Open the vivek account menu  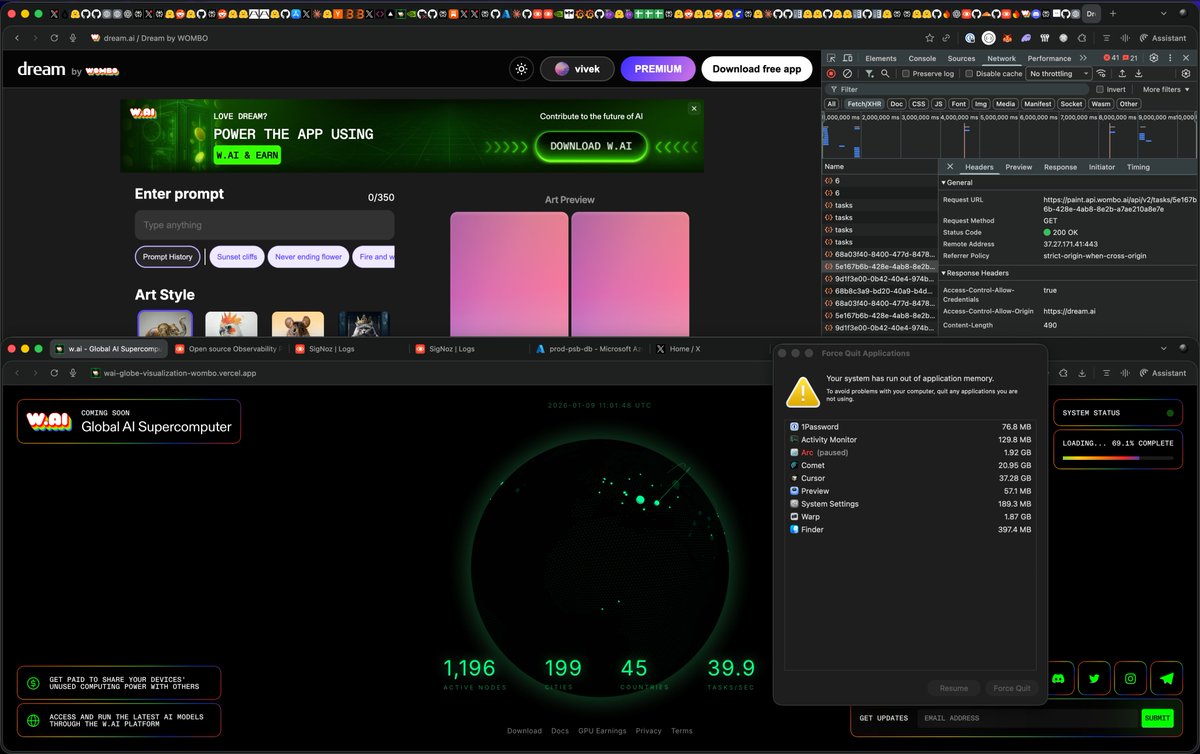(577, 69)
